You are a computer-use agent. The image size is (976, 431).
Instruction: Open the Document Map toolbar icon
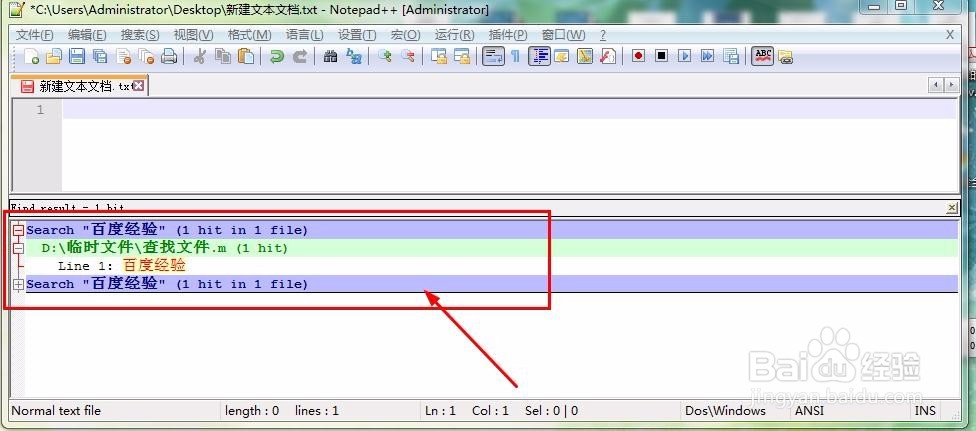click(x=584, y=57)
